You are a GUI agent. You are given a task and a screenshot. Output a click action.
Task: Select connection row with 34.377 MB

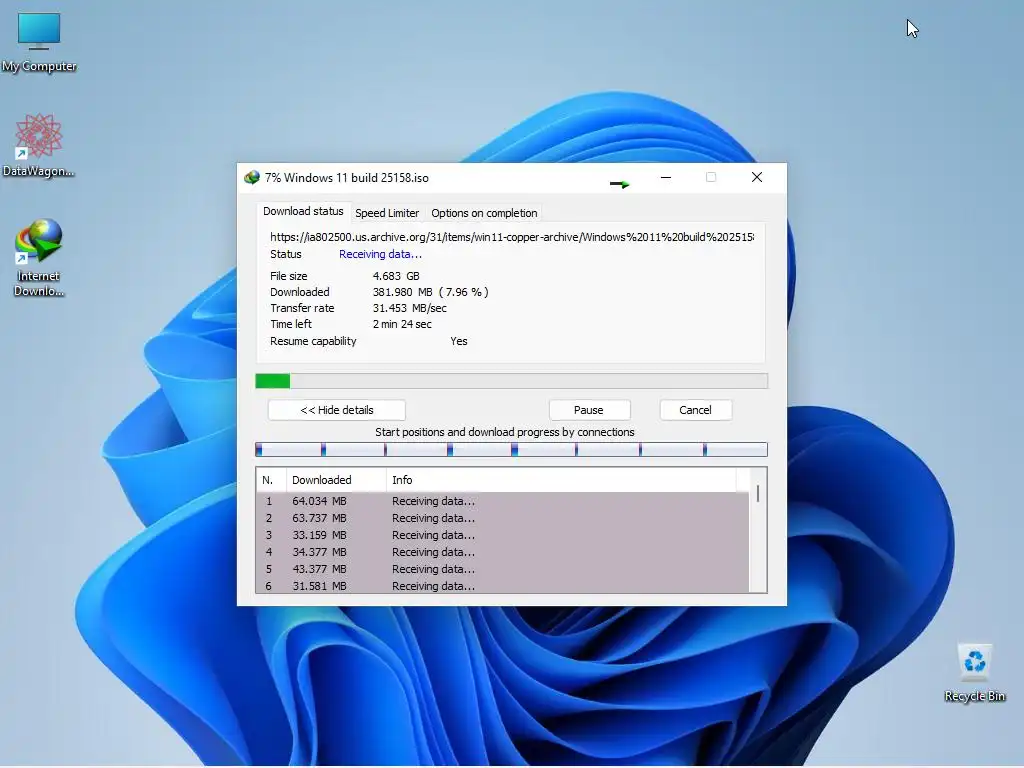click(x=503, y=552)
